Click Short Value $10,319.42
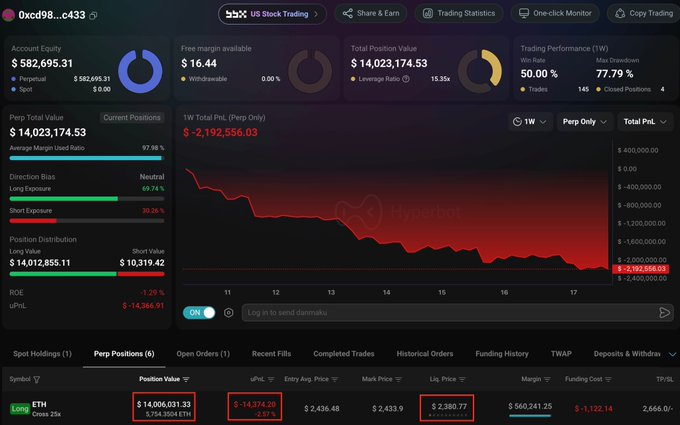Screen dimensions: 680x425 tap(142, 263)
